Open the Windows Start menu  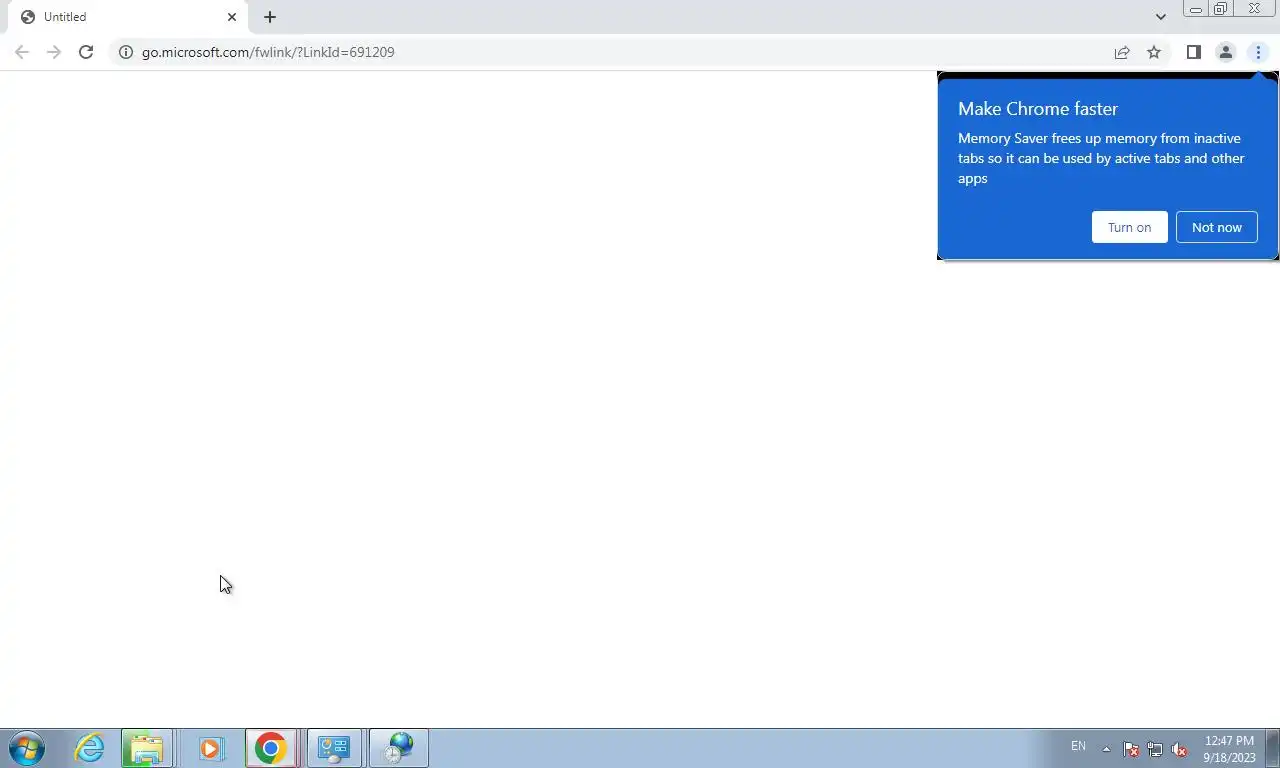tap(27, 748)
